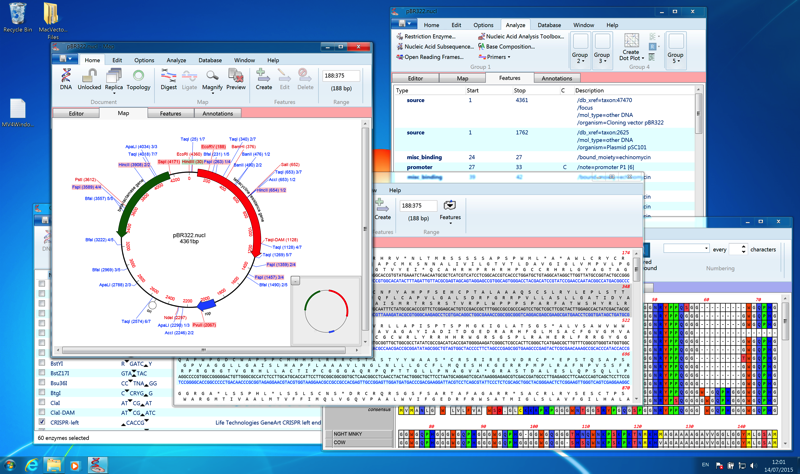The width and height of the screenshot is (800, 474).
Task: Click Restriction Enzyme... in Analyze ribbon
Action: tap(430, 36)
